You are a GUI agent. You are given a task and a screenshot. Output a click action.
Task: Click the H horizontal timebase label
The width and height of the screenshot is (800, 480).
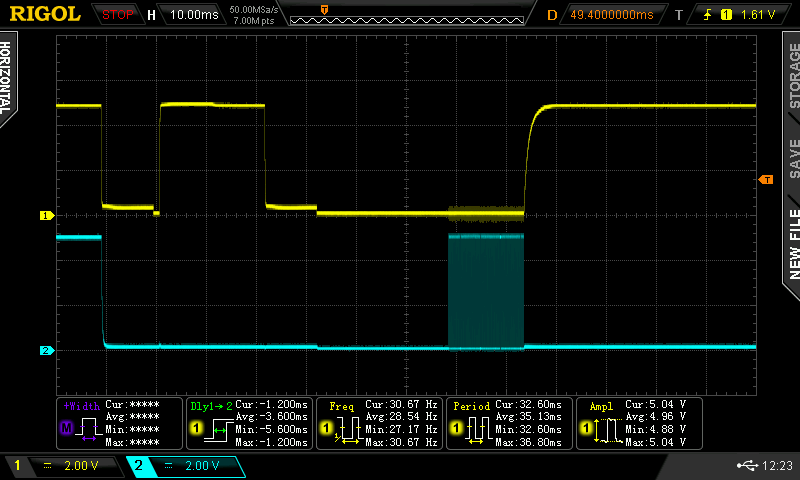click(151, 15)
